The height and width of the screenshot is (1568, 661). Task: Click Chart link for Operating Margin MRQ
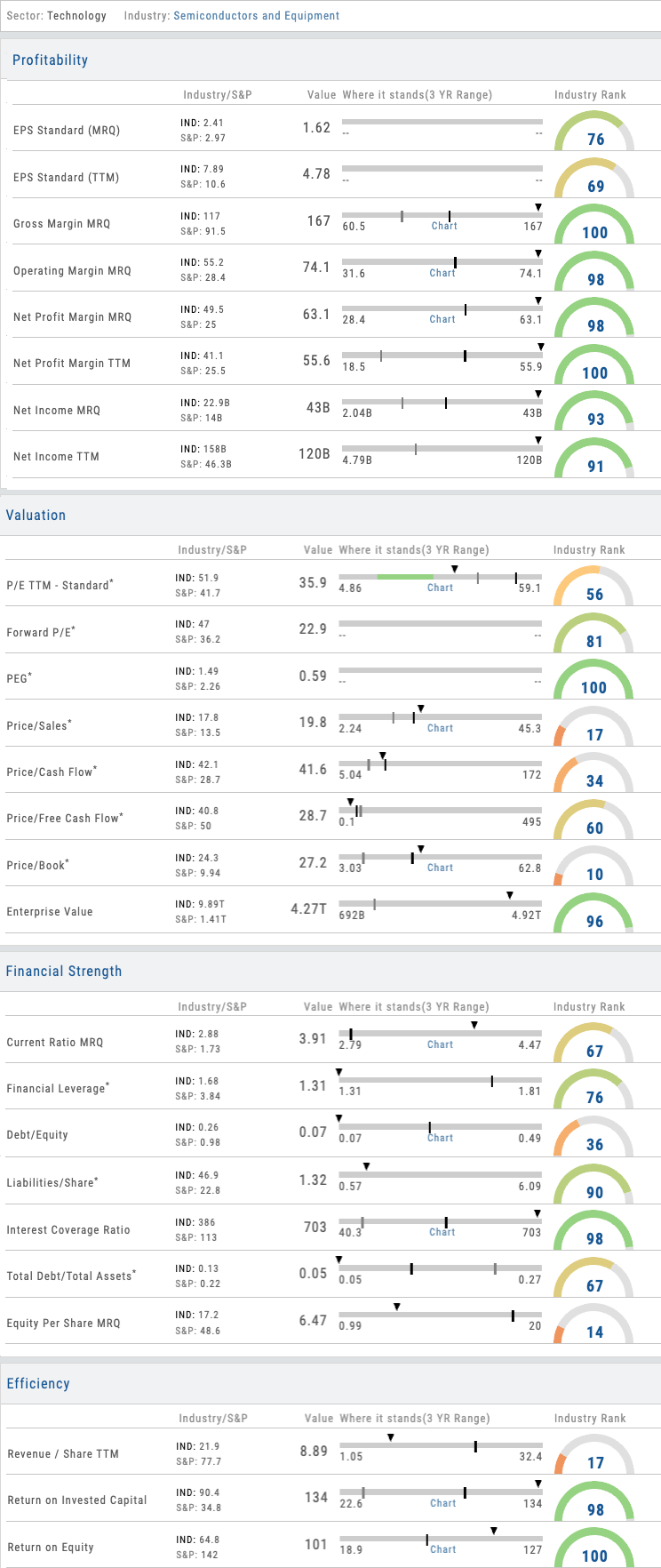pos(442,274)
